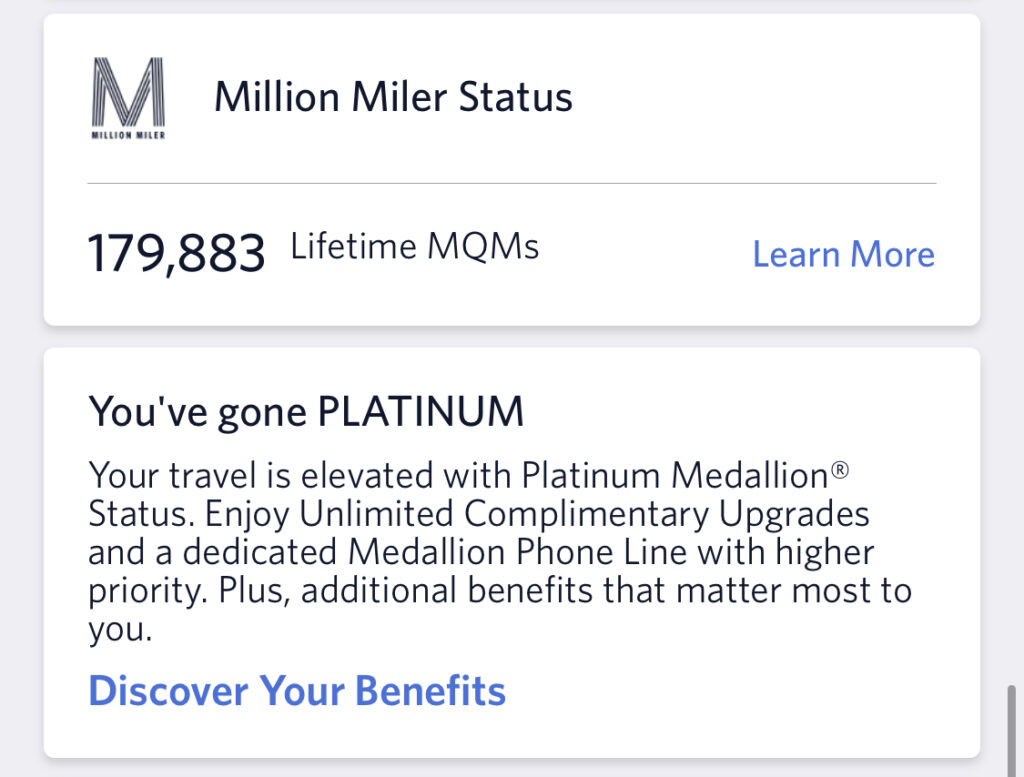
Task: Open the Learn More link
Action: click(842, 255)
